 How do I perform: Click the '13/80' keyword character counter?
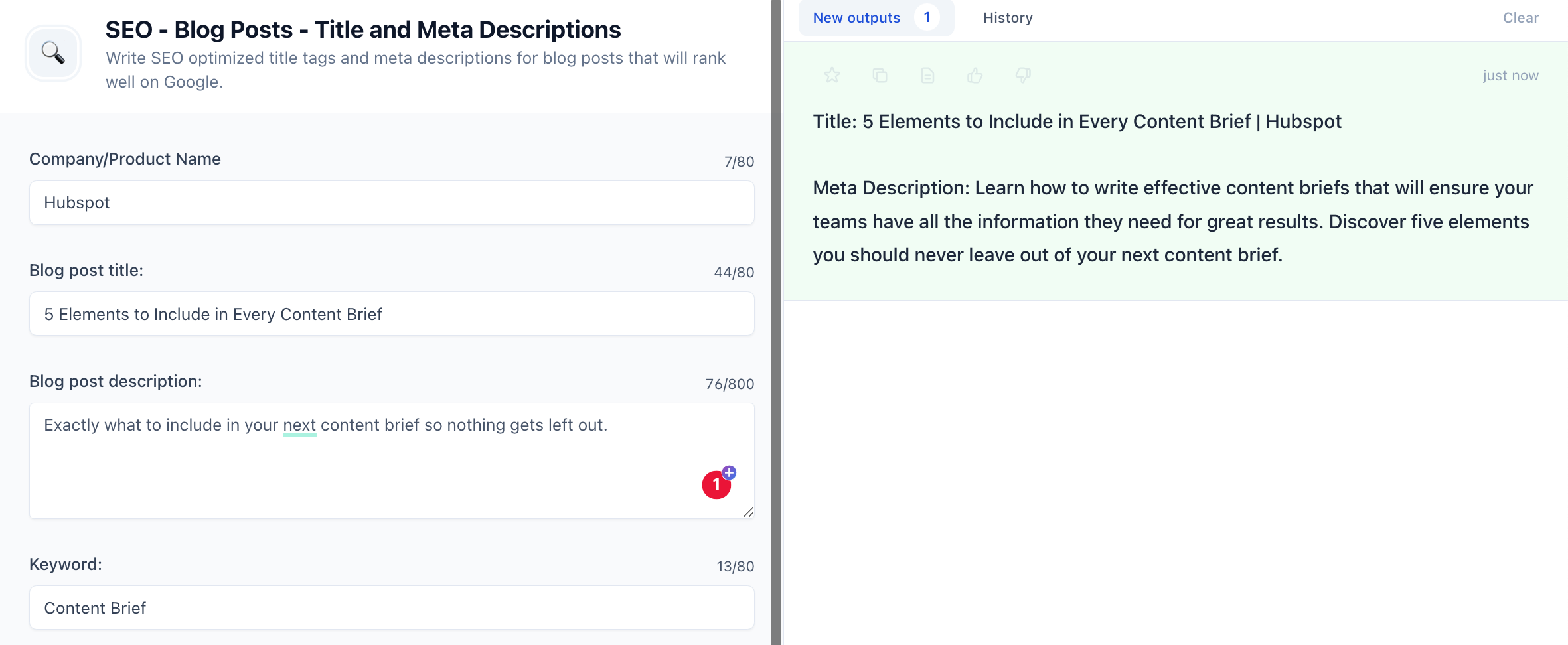click(735, 567)
